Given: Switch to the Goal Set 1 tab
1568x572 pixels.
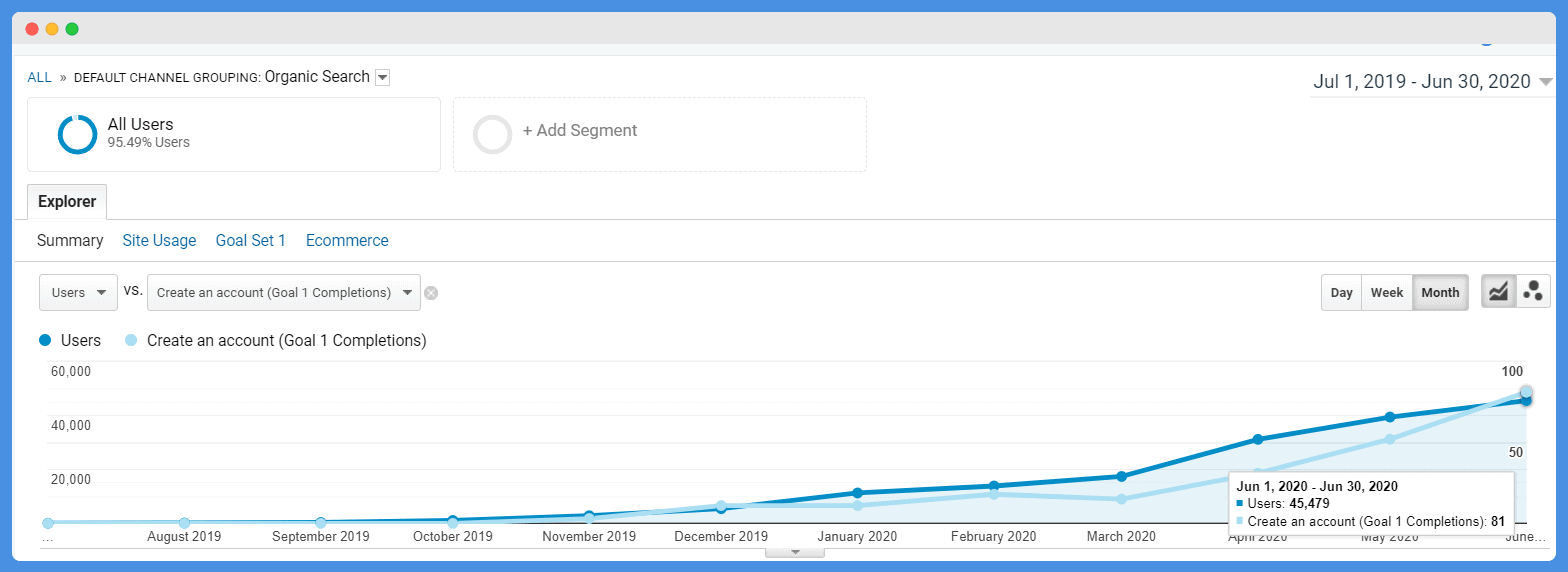Looking at the screenshot, I should (251, 240).
